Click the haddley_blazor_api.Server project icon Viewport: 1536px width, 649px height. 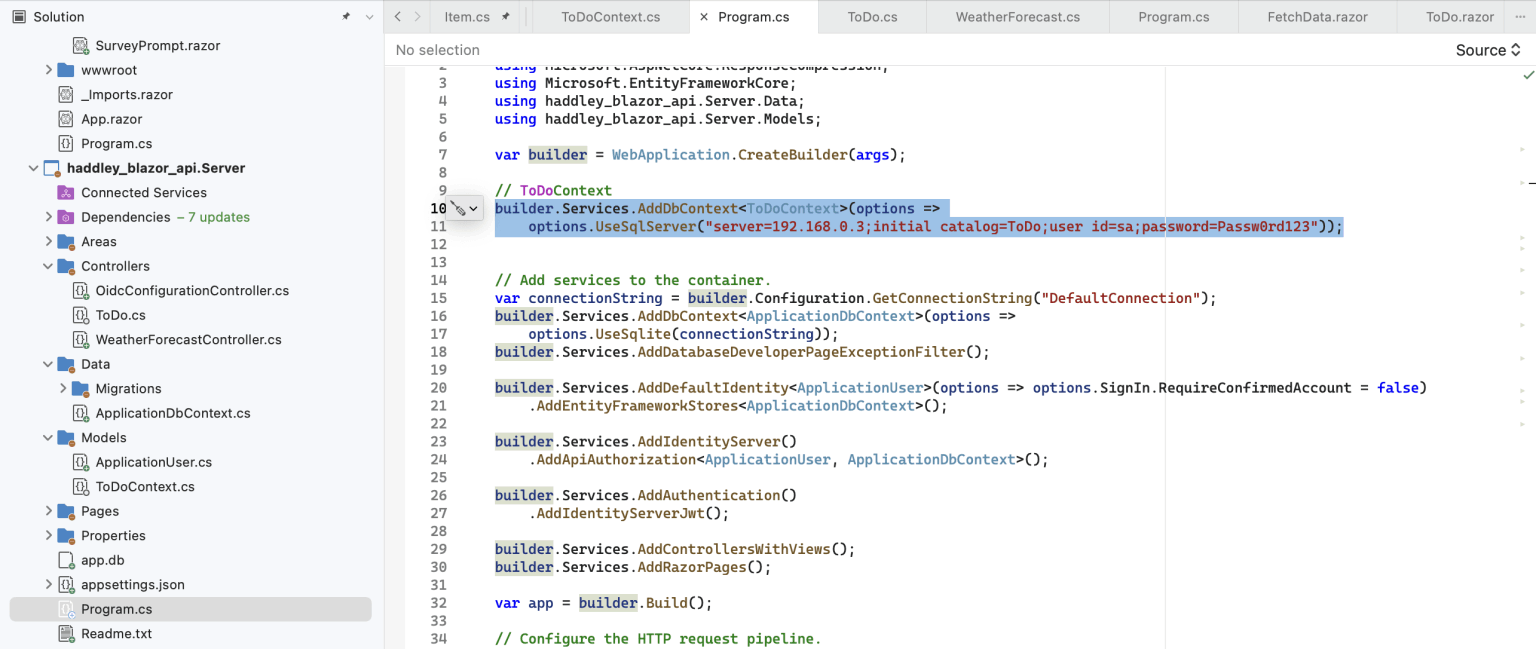(52, 168)
